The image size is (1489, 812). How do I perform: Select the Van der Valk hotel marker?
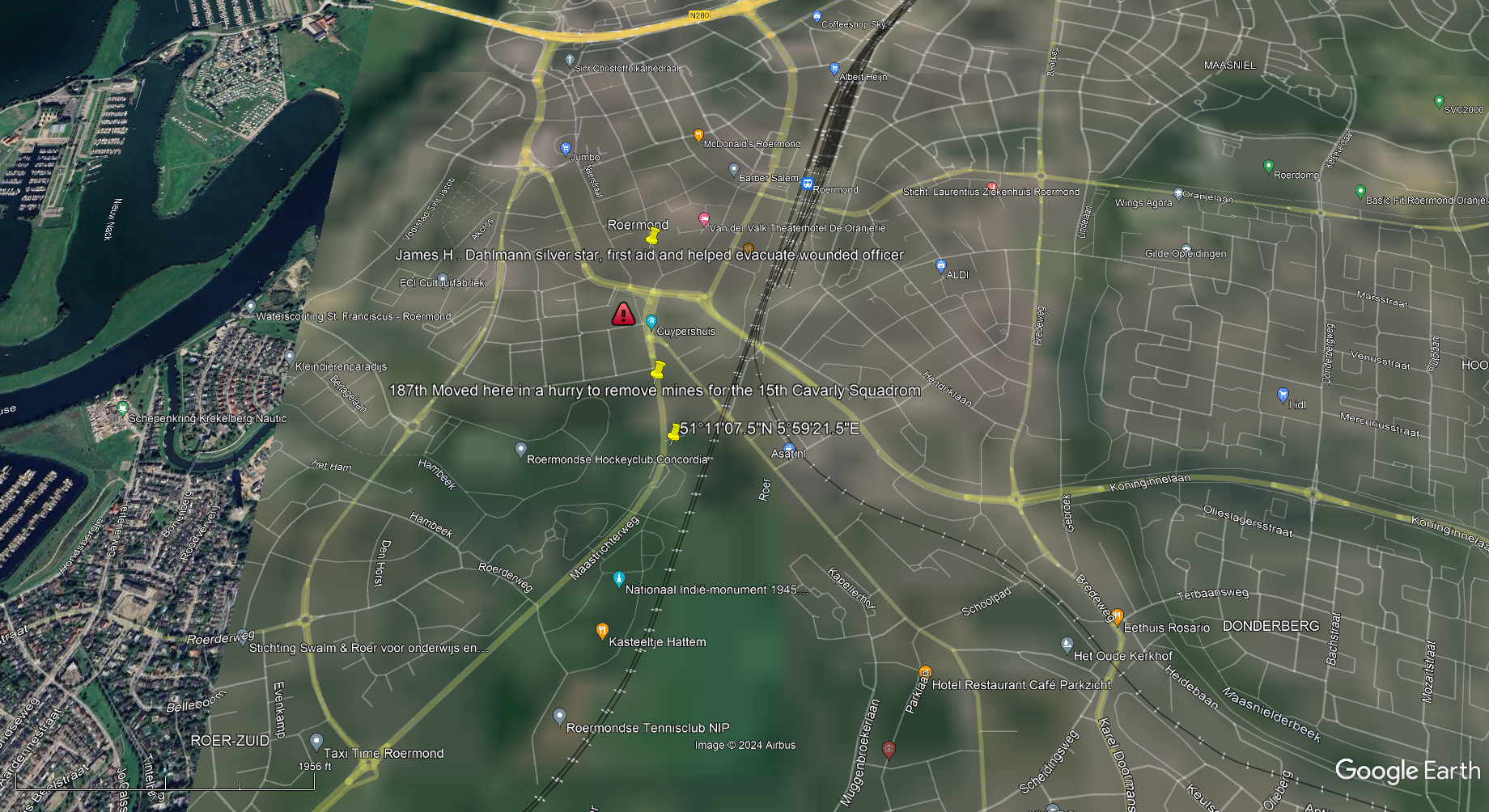tap(703, 219)
